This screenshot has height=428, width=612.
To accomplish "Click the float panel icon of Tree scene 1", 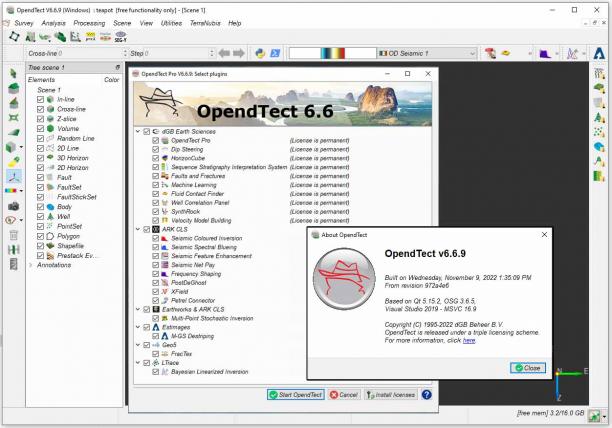I will tap(118, 67).
